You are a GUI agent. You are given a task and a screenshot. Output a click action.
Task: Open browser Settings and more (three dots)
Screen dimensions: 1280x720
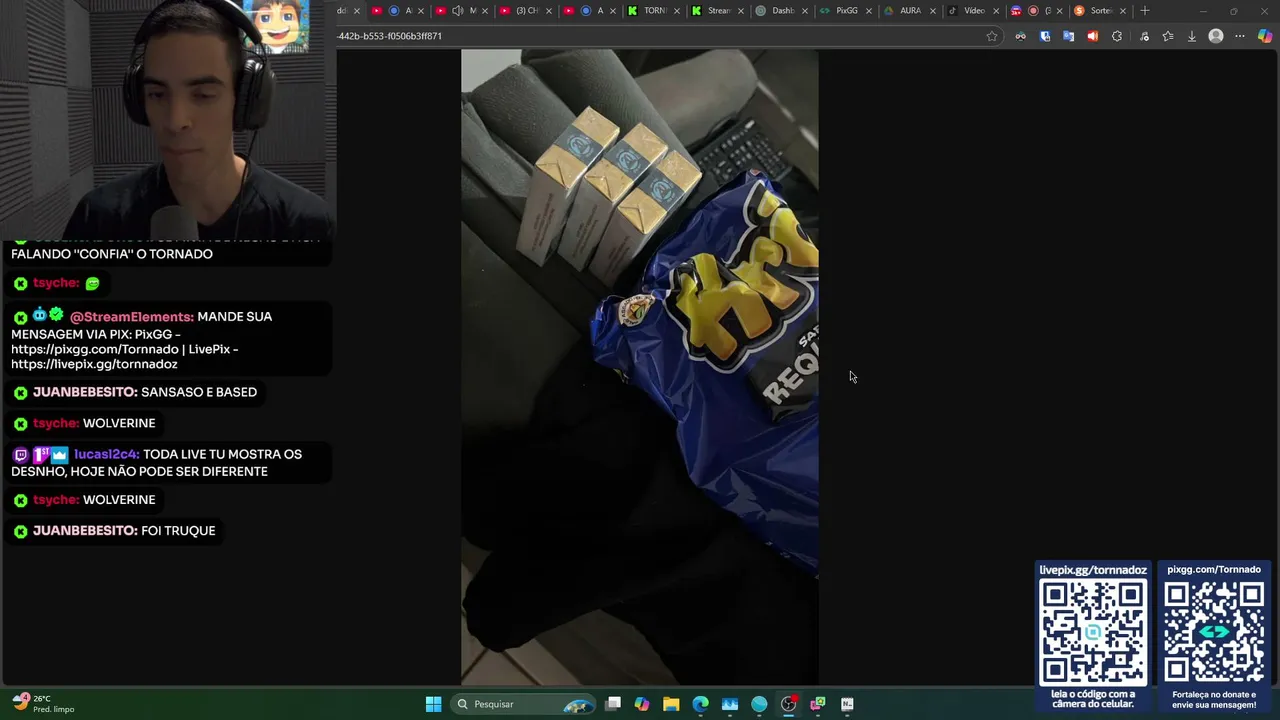1240,36
